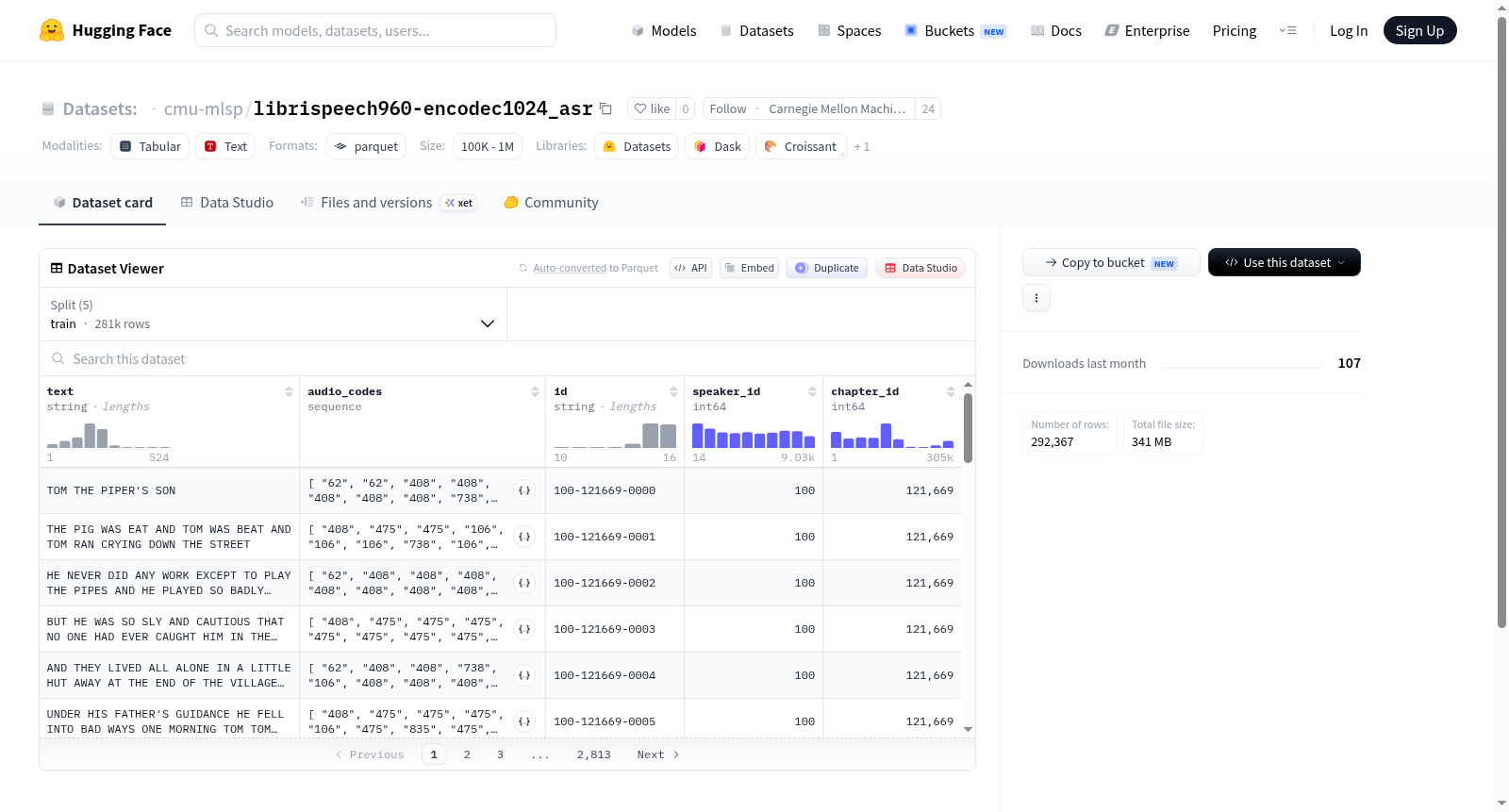Screen dimensions: 1509x812
Task: Open the Buckets menu item
Action: point(955,30)
